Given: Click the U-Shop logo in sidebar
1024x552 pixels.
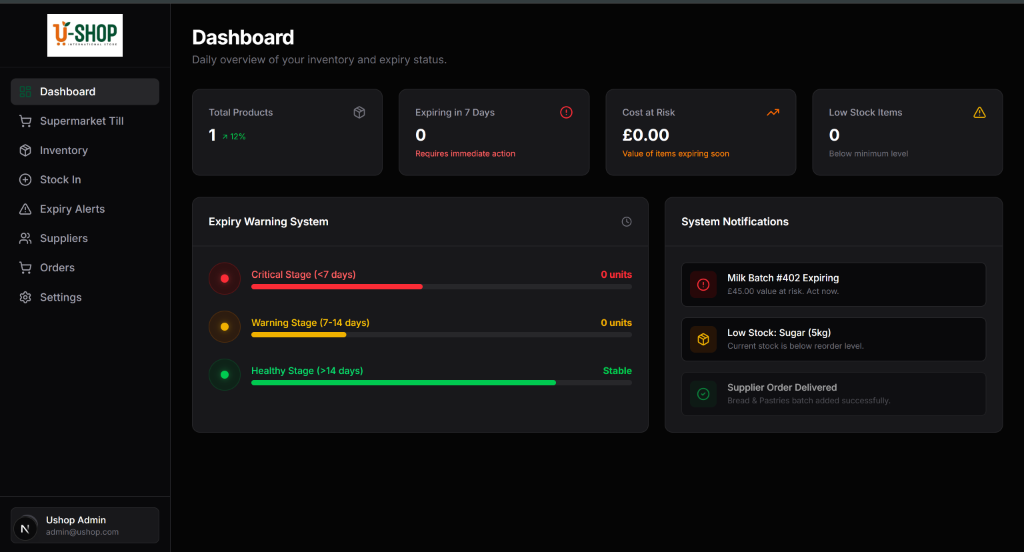Looking at the screenshot, I should [85, 35].
